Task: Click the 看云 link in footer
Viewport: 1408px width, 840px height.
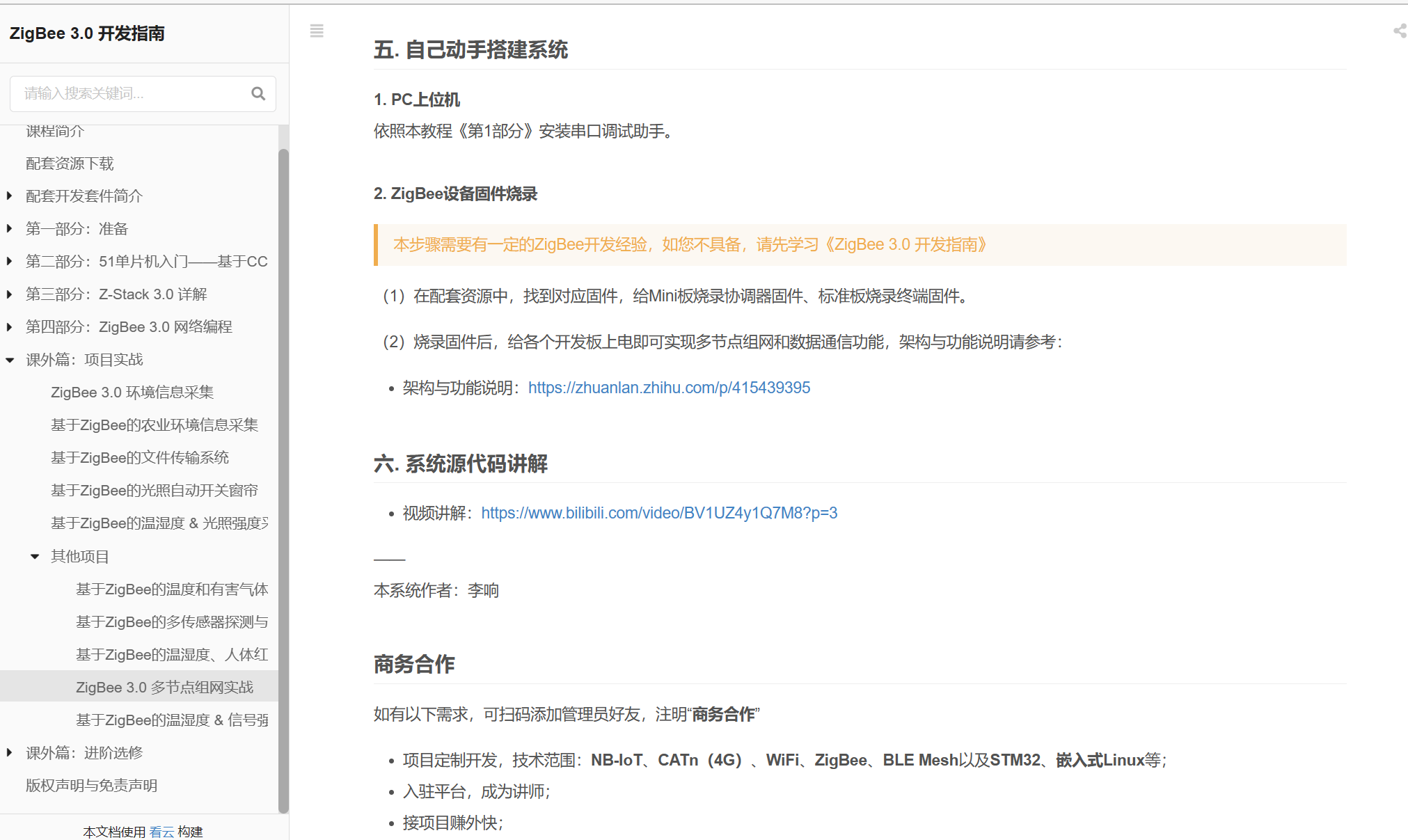Action: 161,832
